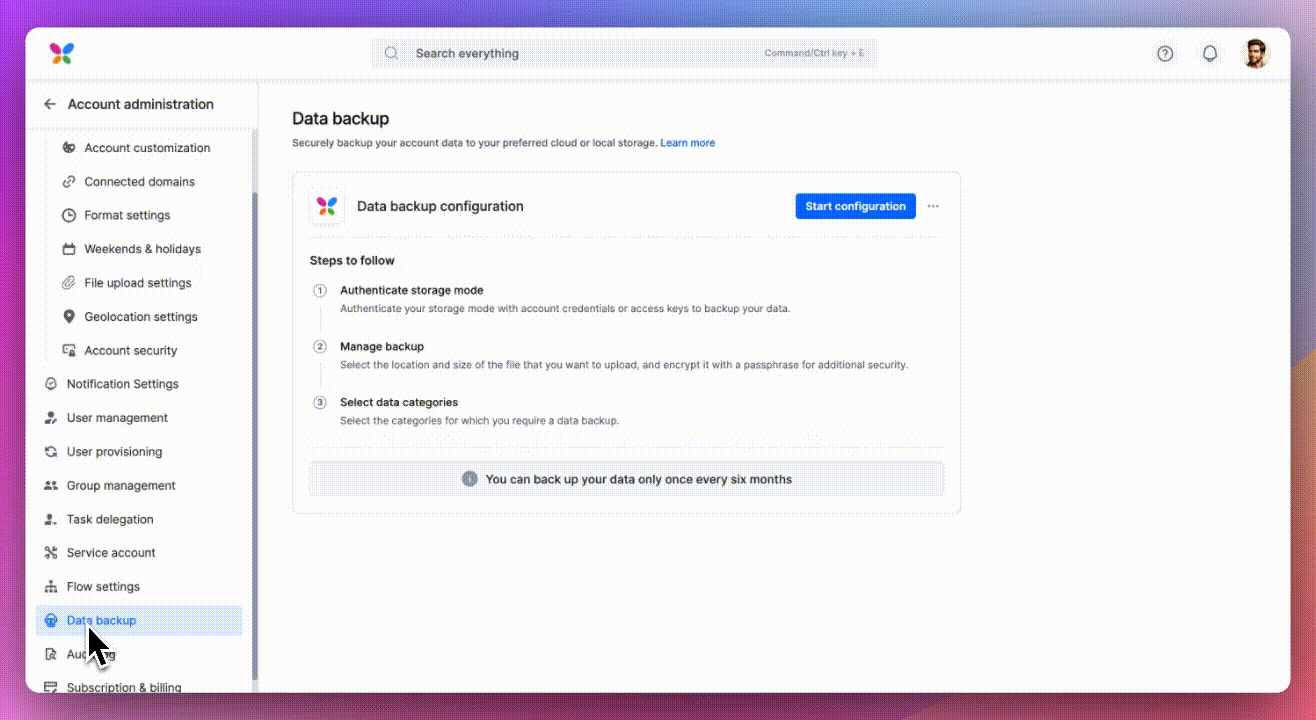Click the Connected domains link icon
Viewport: 1316px width, 720px height.
69,182
